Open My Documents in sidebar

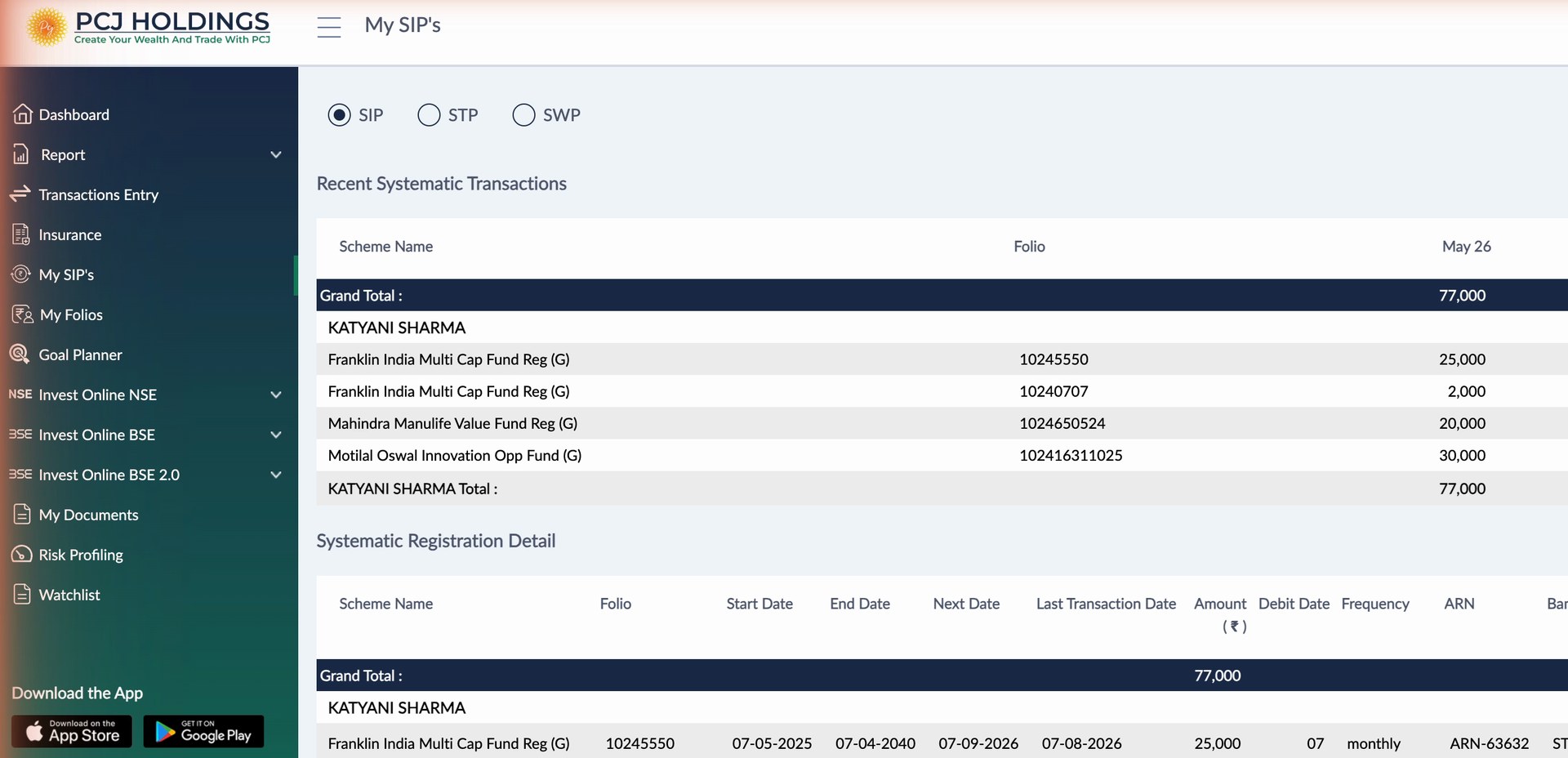(88, 515)
